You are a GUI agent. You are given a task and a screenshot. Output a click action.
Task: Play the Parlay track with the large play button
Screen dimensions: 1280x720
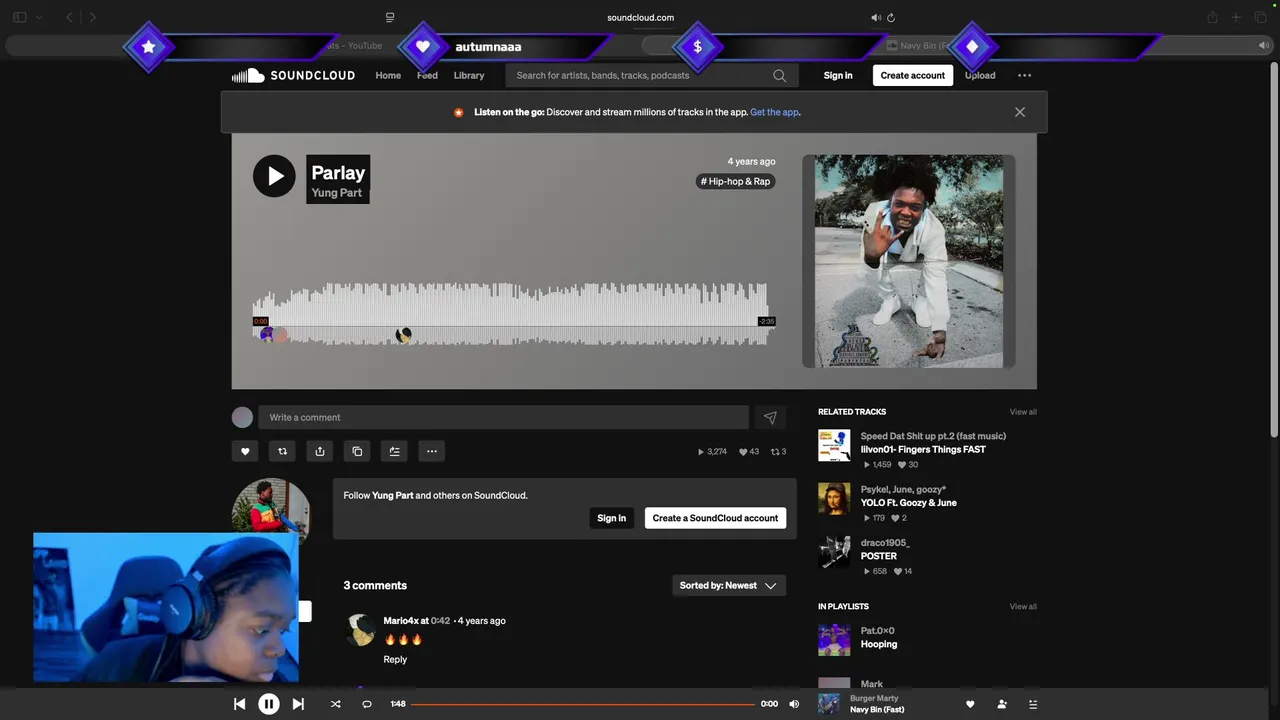[274, 176]
